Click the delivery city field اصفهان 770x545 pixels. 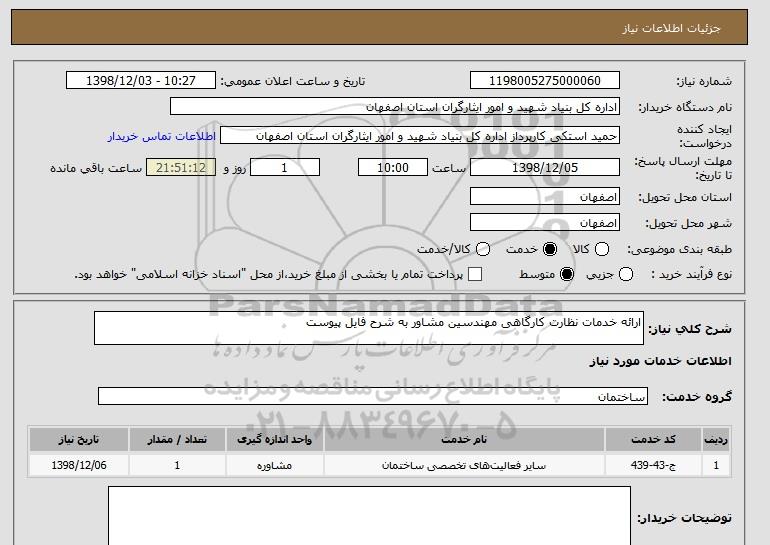coord(545,222)
